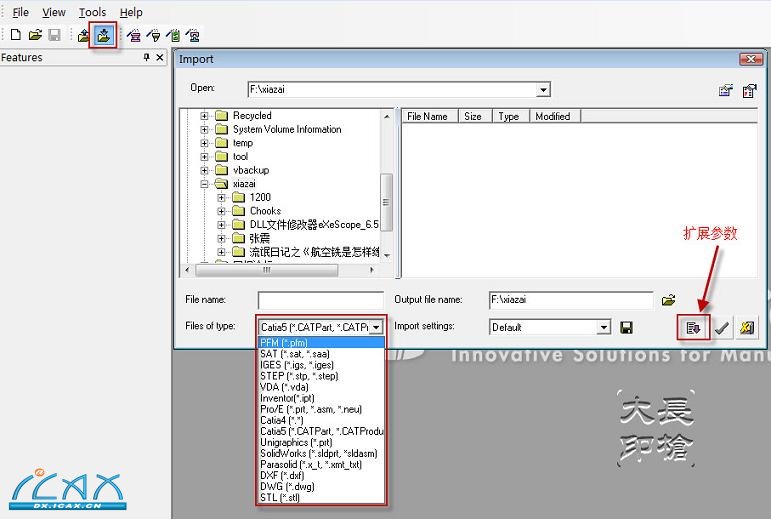Open the path dropdown showing F:\xiazai
The image size is (771, 519).
click(x=543, y=90)
